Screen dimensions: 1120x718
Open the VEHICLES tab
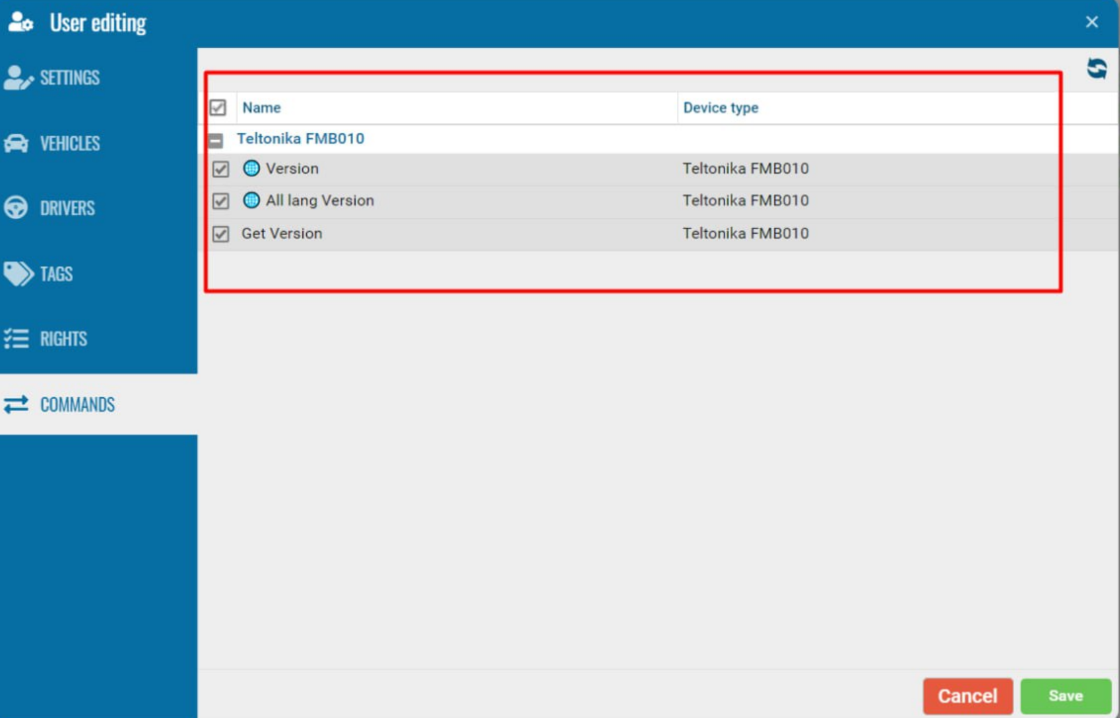(x=99, y=143)
